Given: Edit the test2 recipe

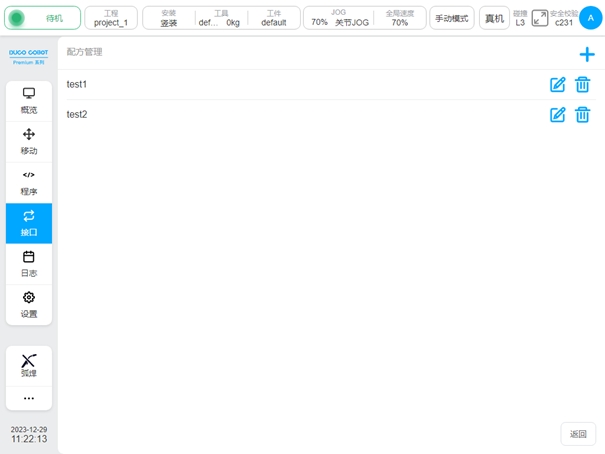Looking at the screenshot, I should [558, 115].
